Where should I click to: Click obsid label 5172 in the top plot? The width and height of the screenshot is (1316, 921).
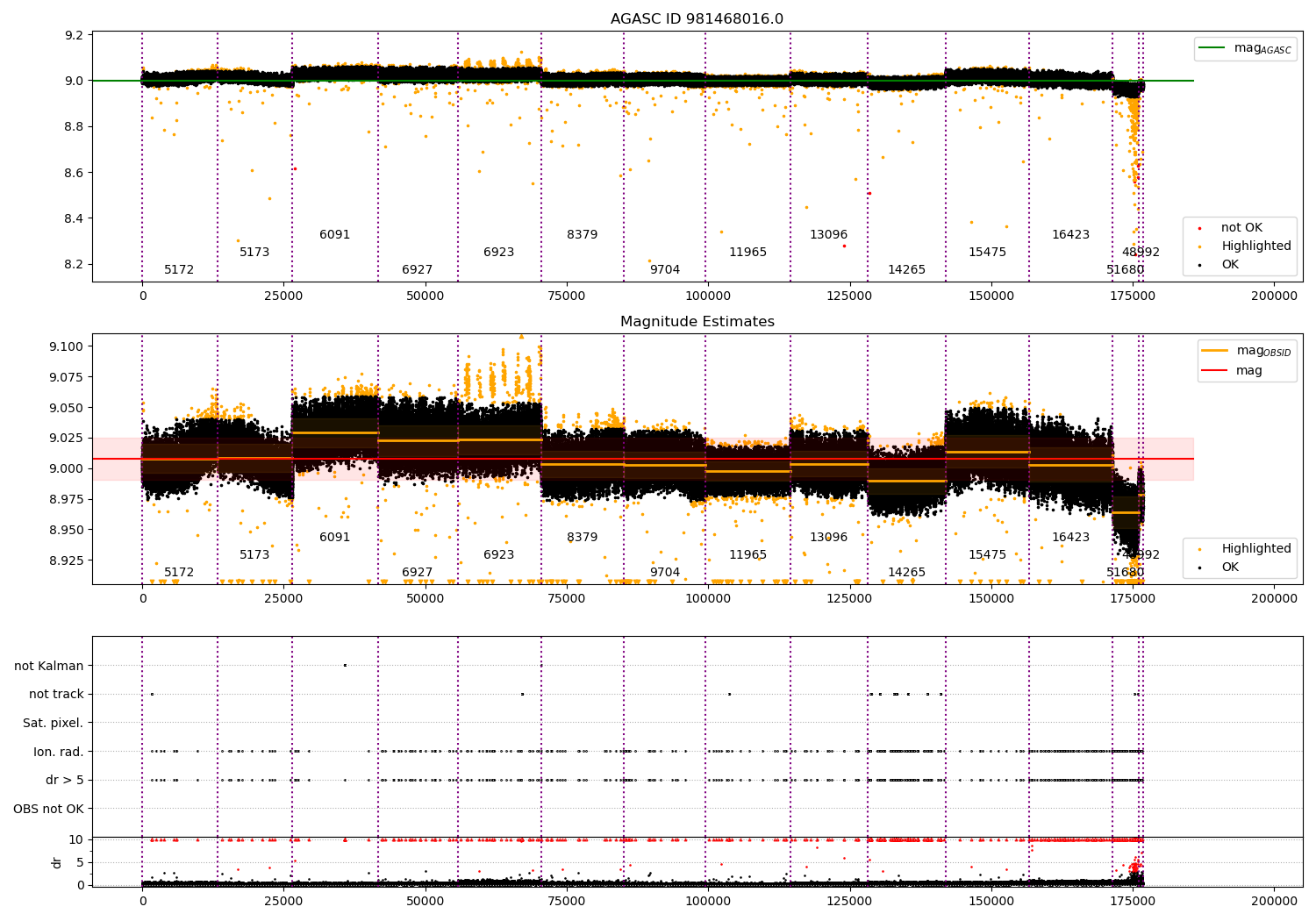[179, 270]
